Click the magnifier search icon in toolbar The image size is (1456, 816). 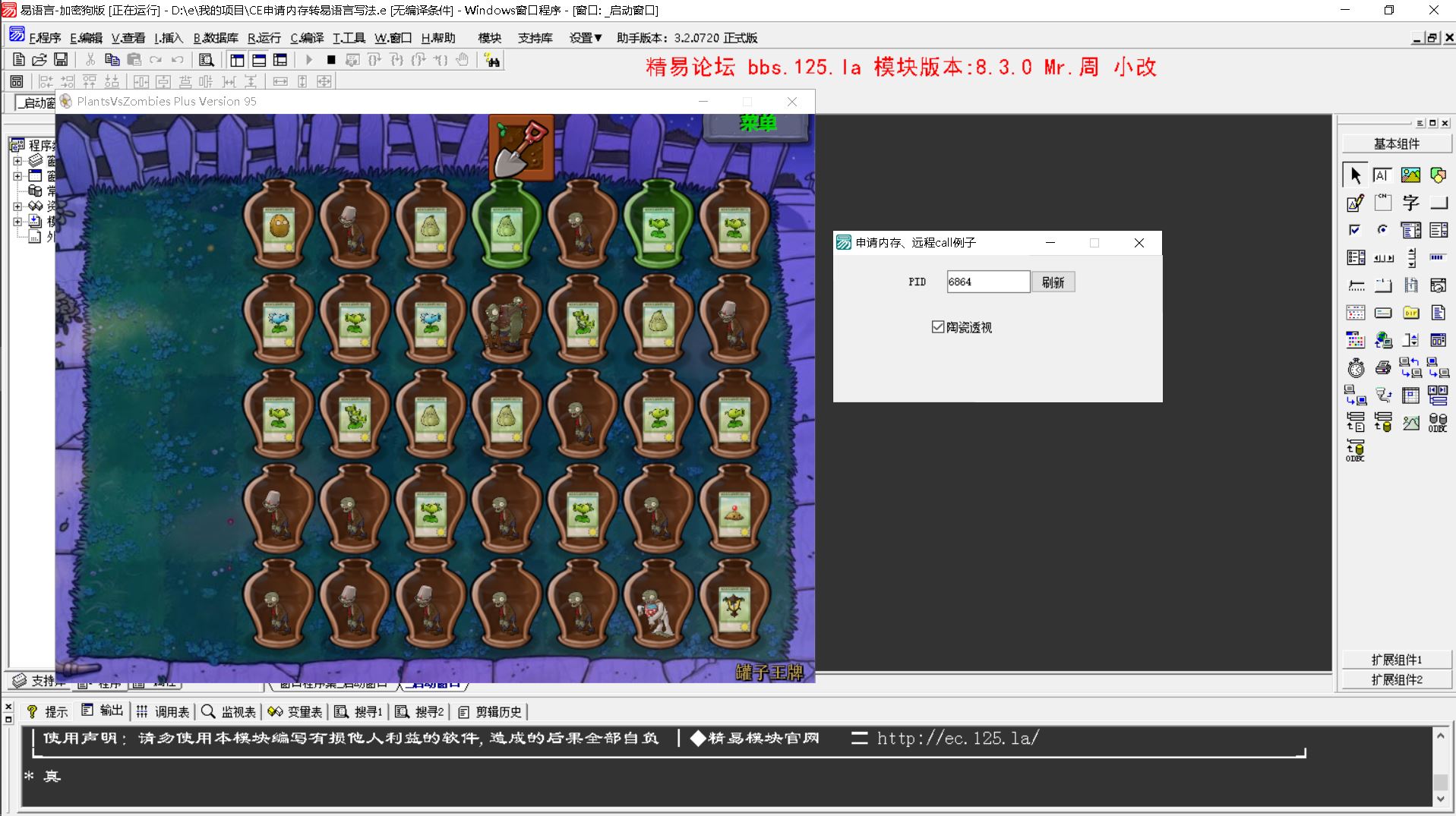(x=206, y=59)
